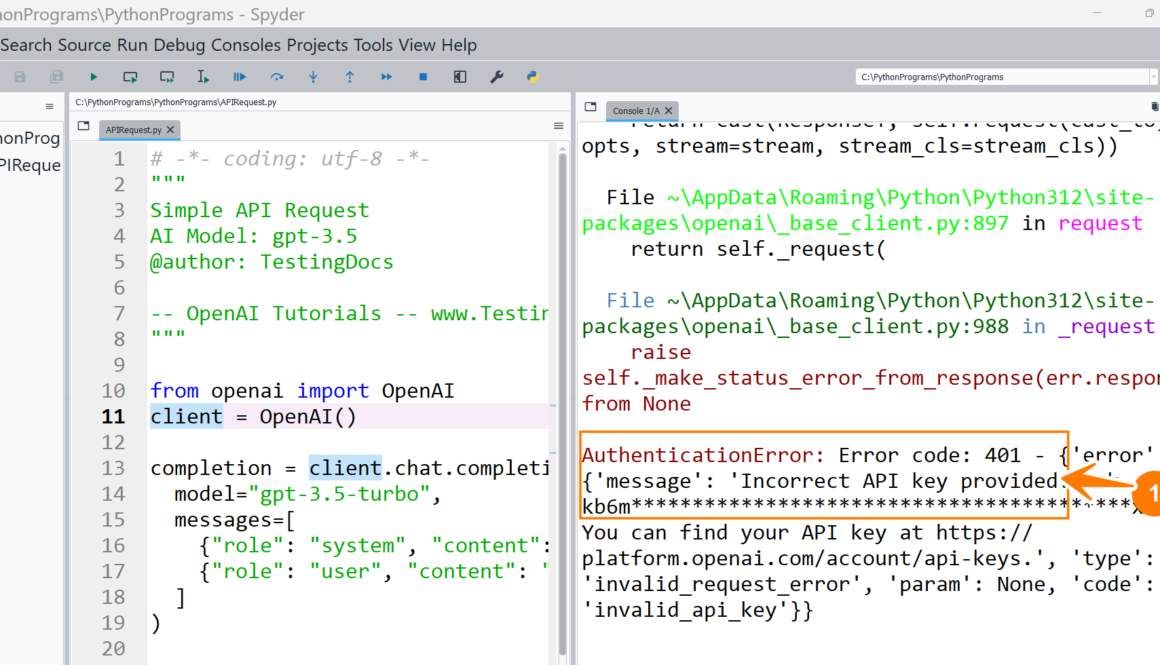Open the PYTHONPATH manager Python icon
1160x665 pixels.
[533, 77]
